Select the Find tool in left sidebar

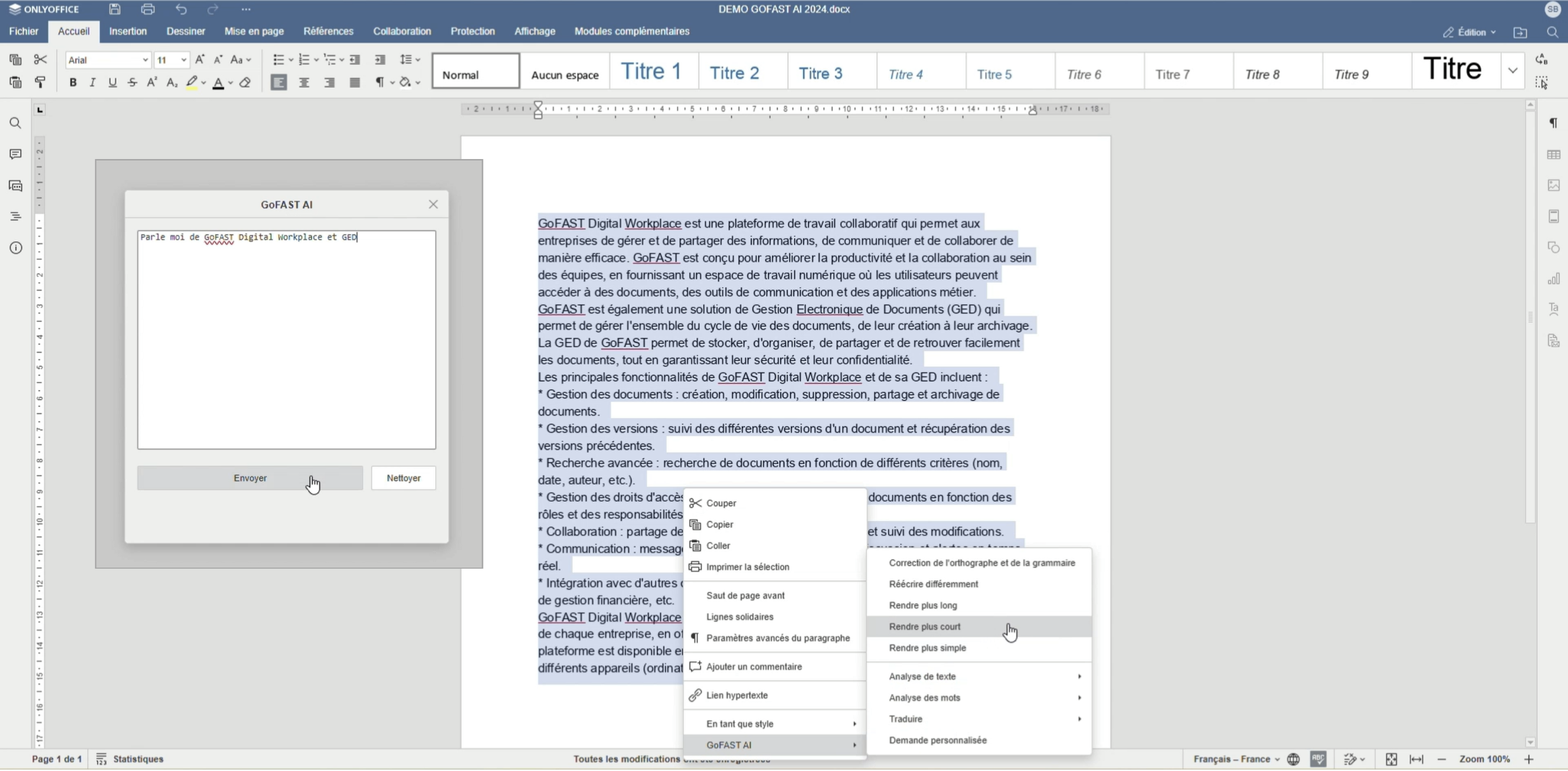click(x=15, y=123)
